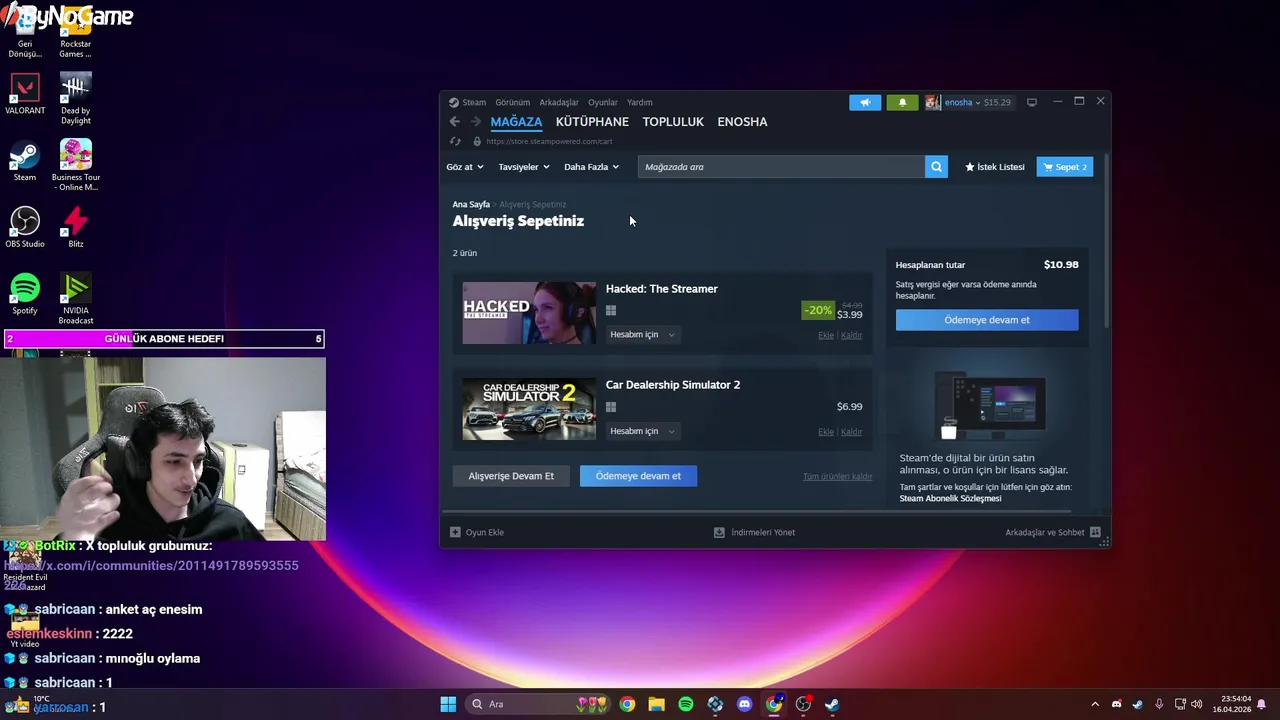Viewport: 1280px width, 720px height.
Task: Select the Business Tour desktop icon
Action: 75,165
